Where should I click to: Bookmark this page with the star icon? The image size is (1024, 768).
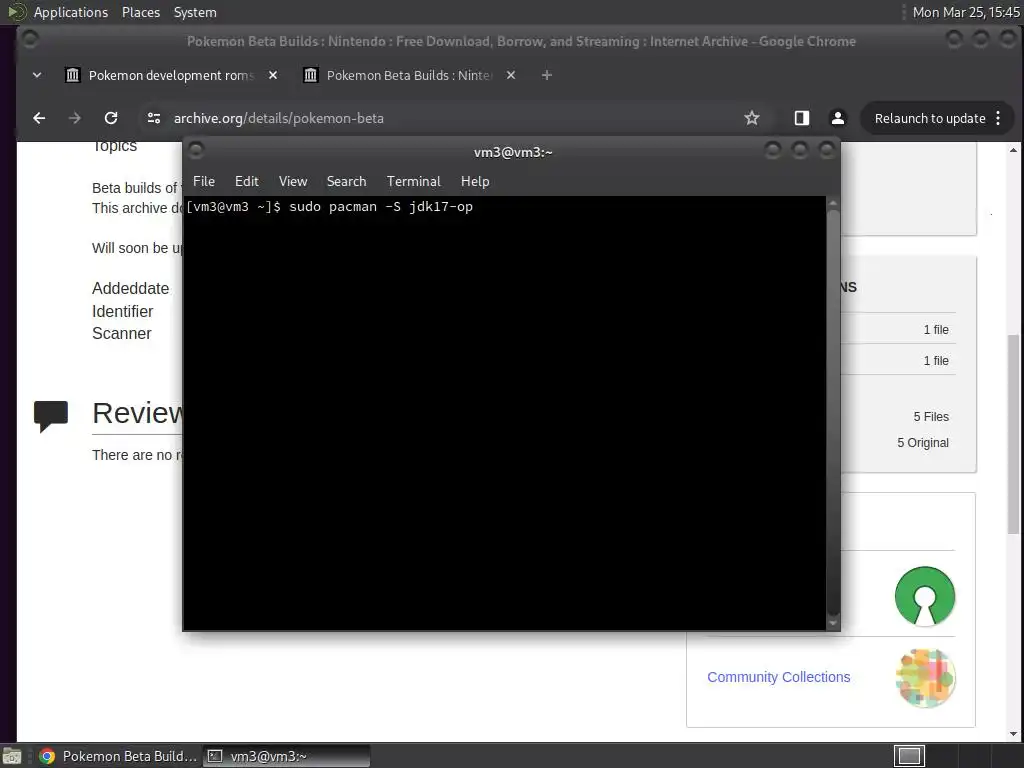tap(752, 118)
